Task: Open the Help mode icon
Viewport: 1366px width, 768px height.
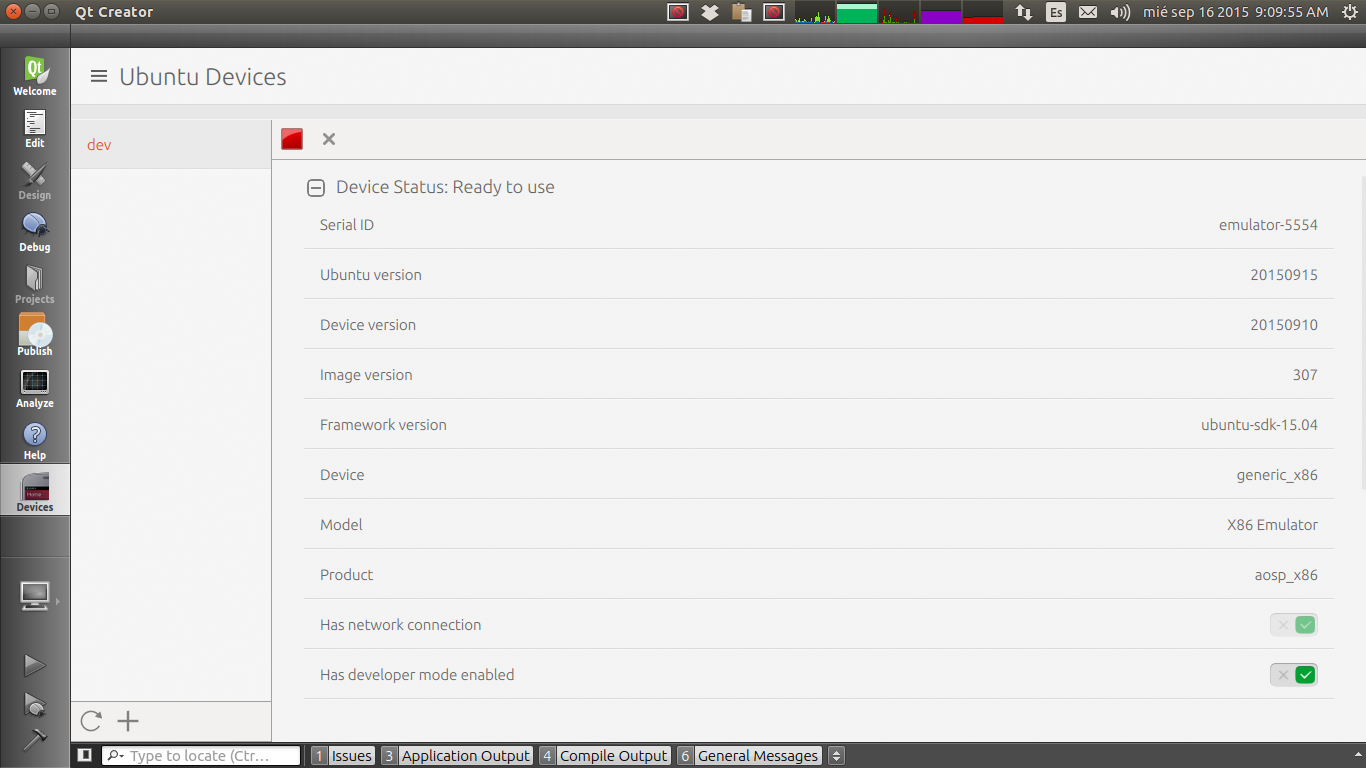Action: [35, 441]
